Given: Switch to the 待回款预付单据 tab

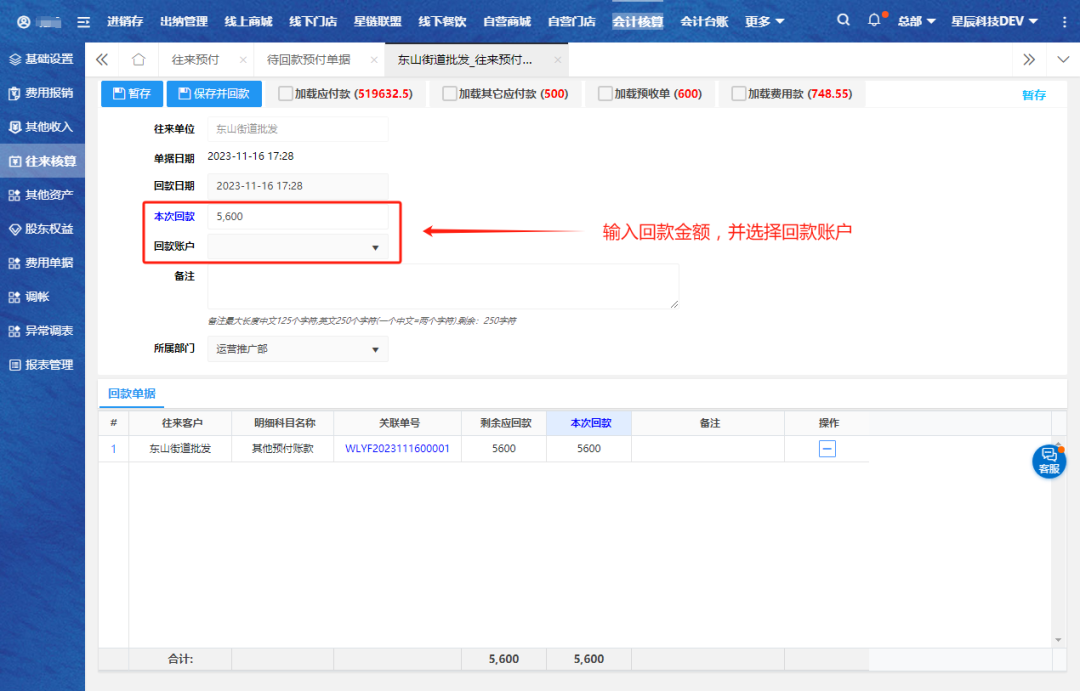Looking at the screenshot, I should (308, 60).
